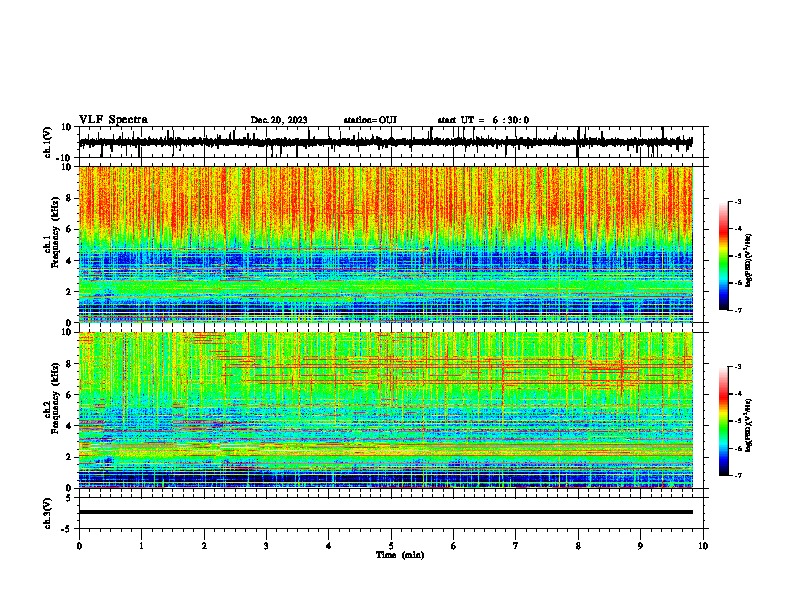The height and width of the screenshot is (612, 792).
Task: Click the 8 kHz tick on ch.1 frequency axis
Action: pyautogui.click(x=69, y=198)
